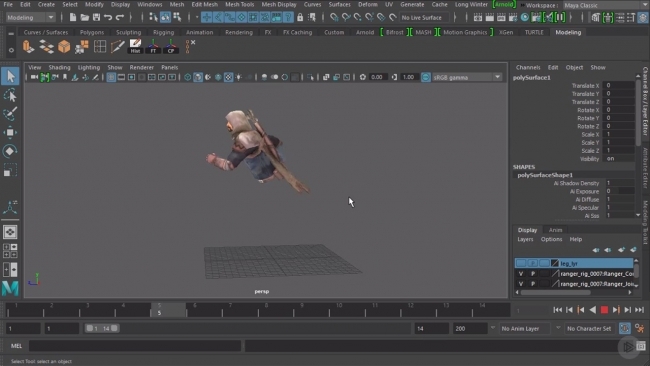Open the No Character Set dropdown
The image size is (650, 366).
click(x=589, y=328)
